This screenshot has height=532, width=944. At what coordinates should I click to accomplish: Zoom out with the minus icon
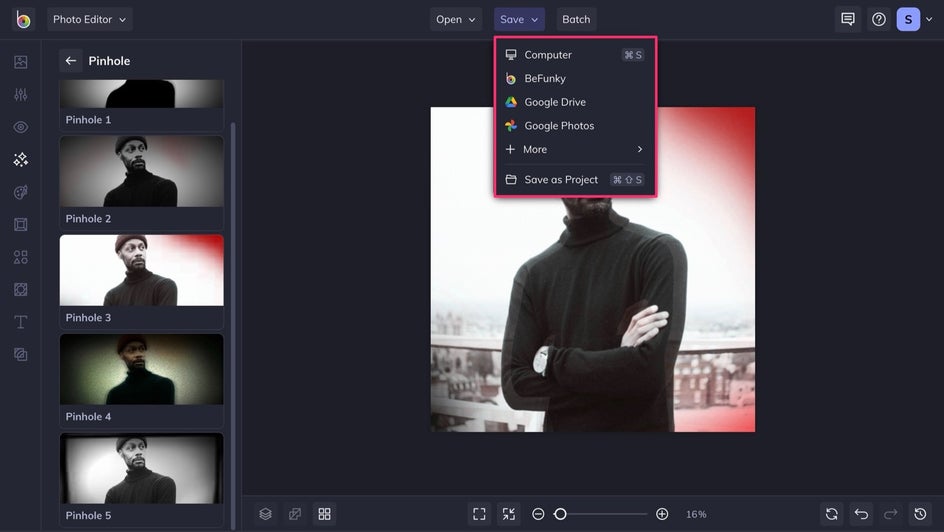click(x=538, y=514)
